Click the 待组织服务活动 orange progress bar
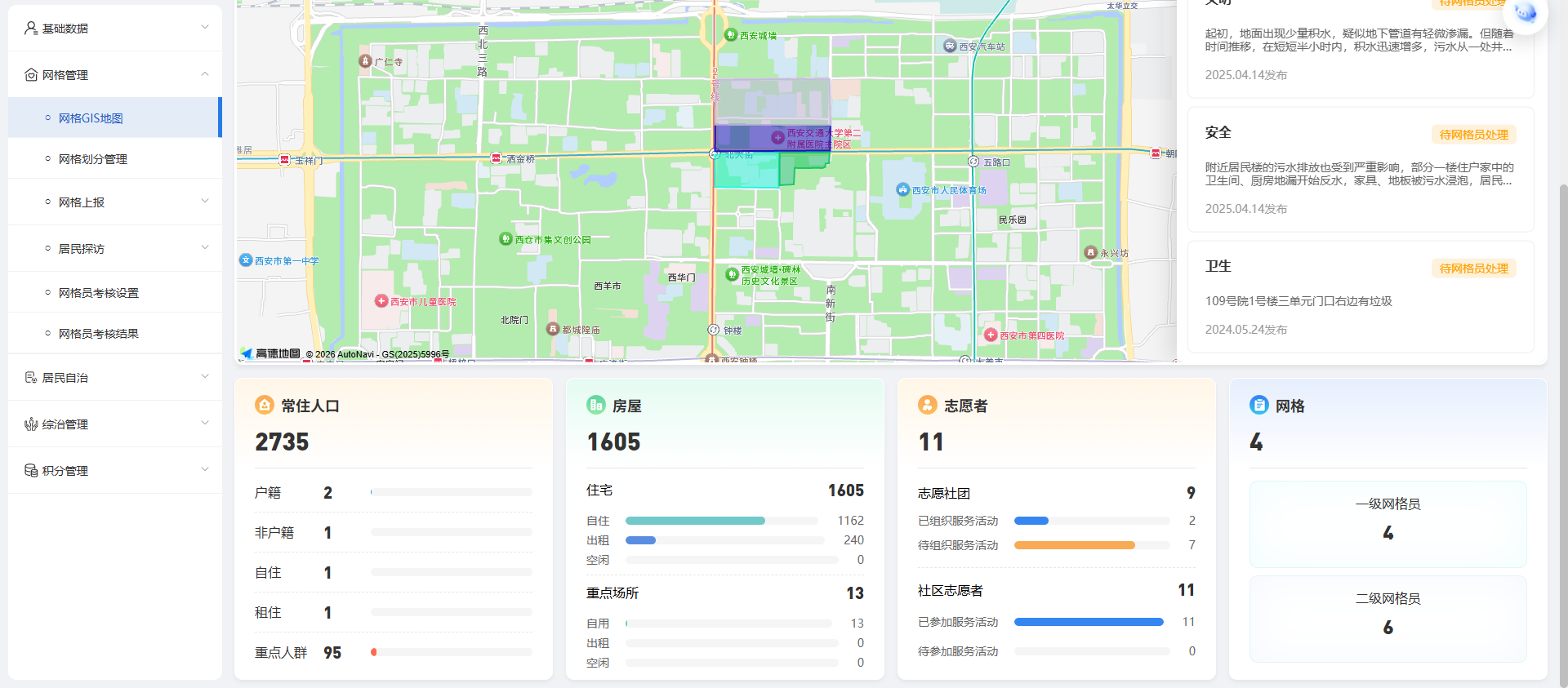 click(1091, 545)
